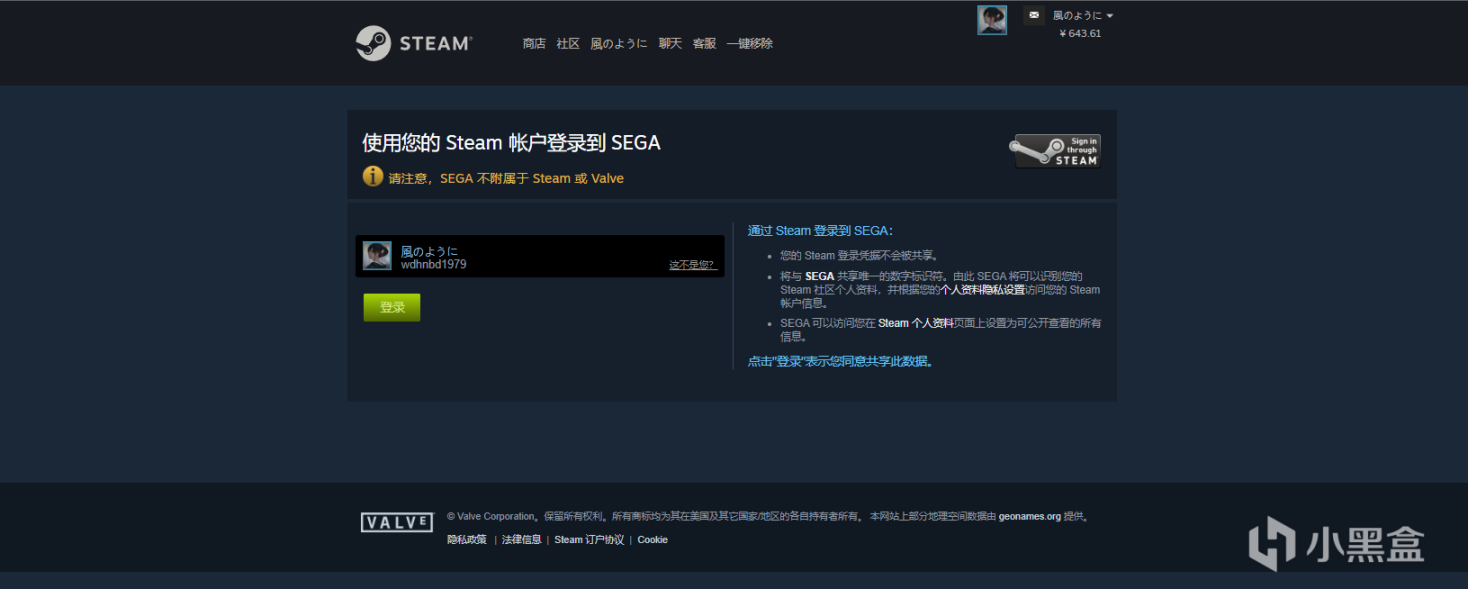
Task: Open the 商店 menu
Action: coord(534,43)
